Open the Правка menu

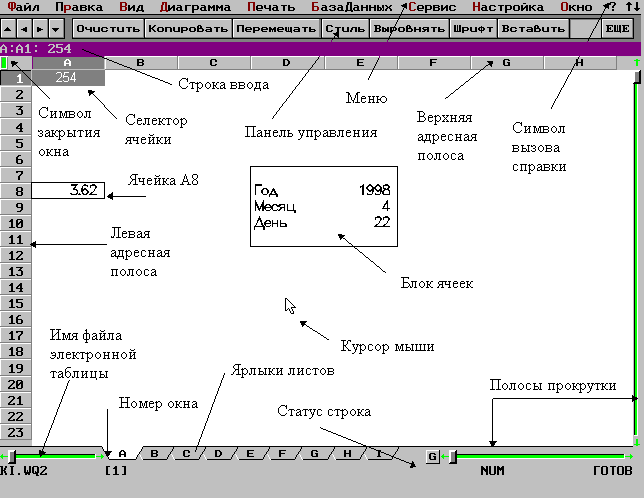pyautogui.click(x=79, y=7)
